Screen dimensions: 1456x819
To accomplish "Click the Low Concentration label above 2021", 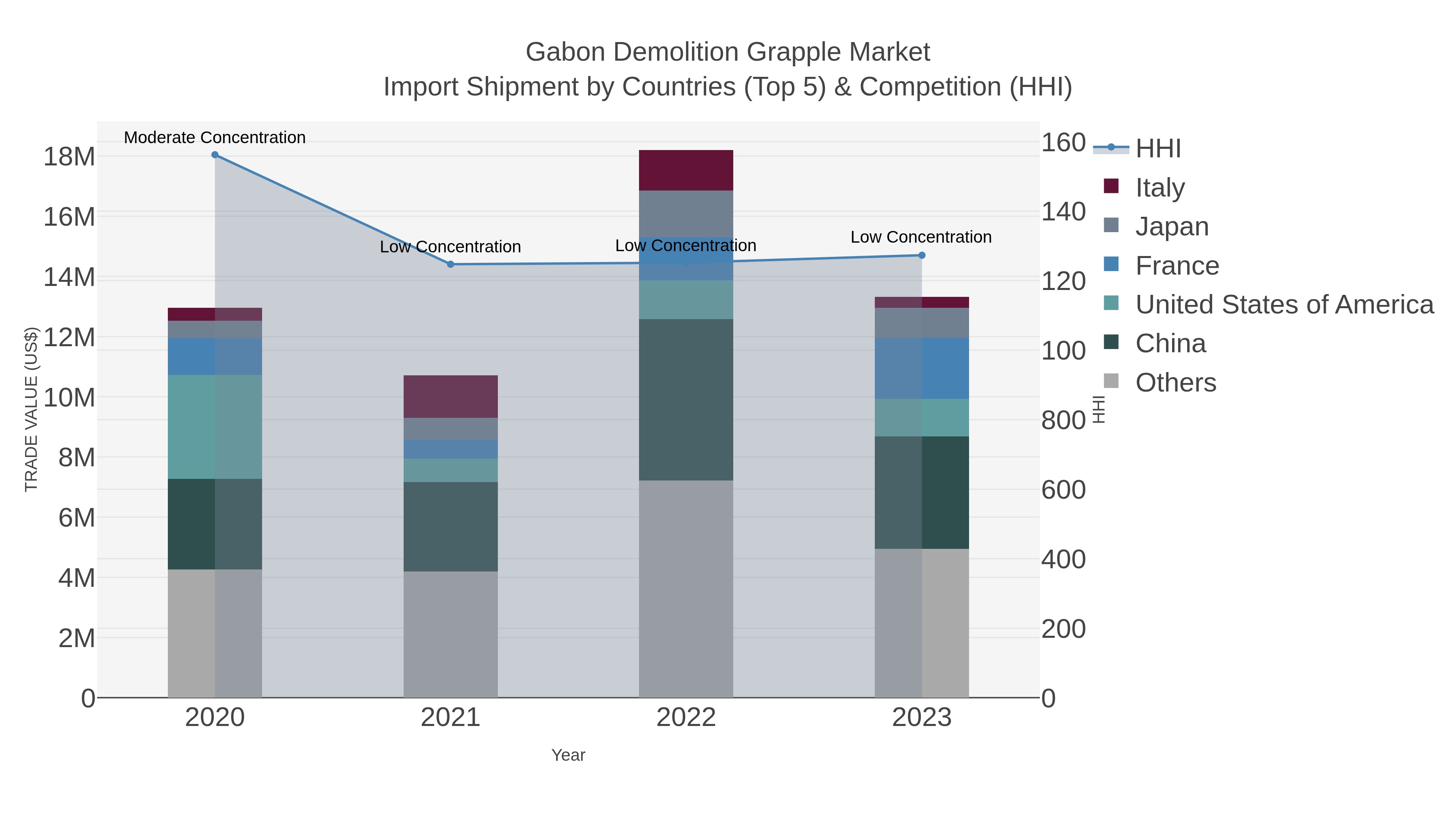I will tap(451, 247).
